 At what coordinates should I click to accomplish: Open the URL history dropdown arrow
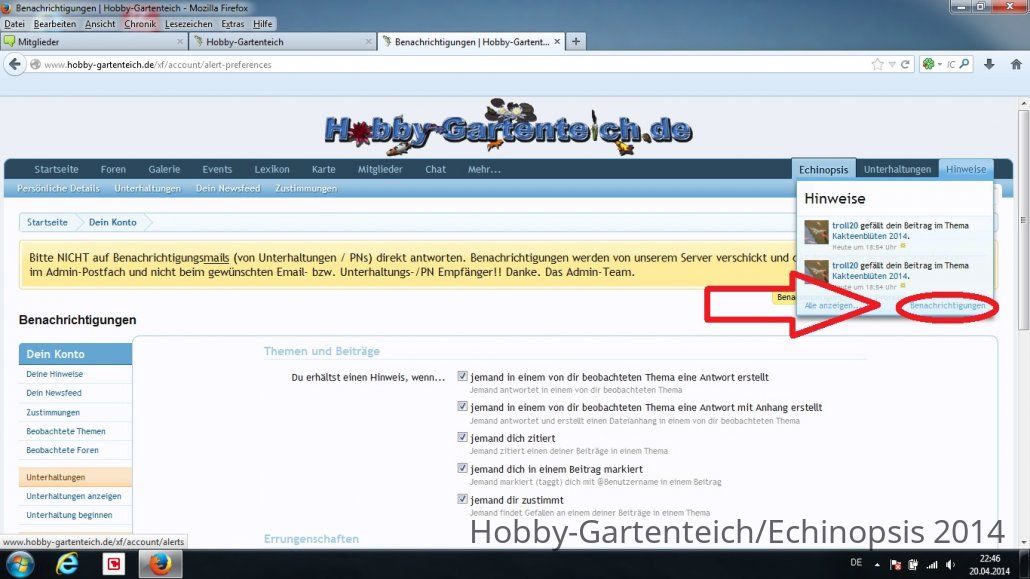[x=892, y=64]
